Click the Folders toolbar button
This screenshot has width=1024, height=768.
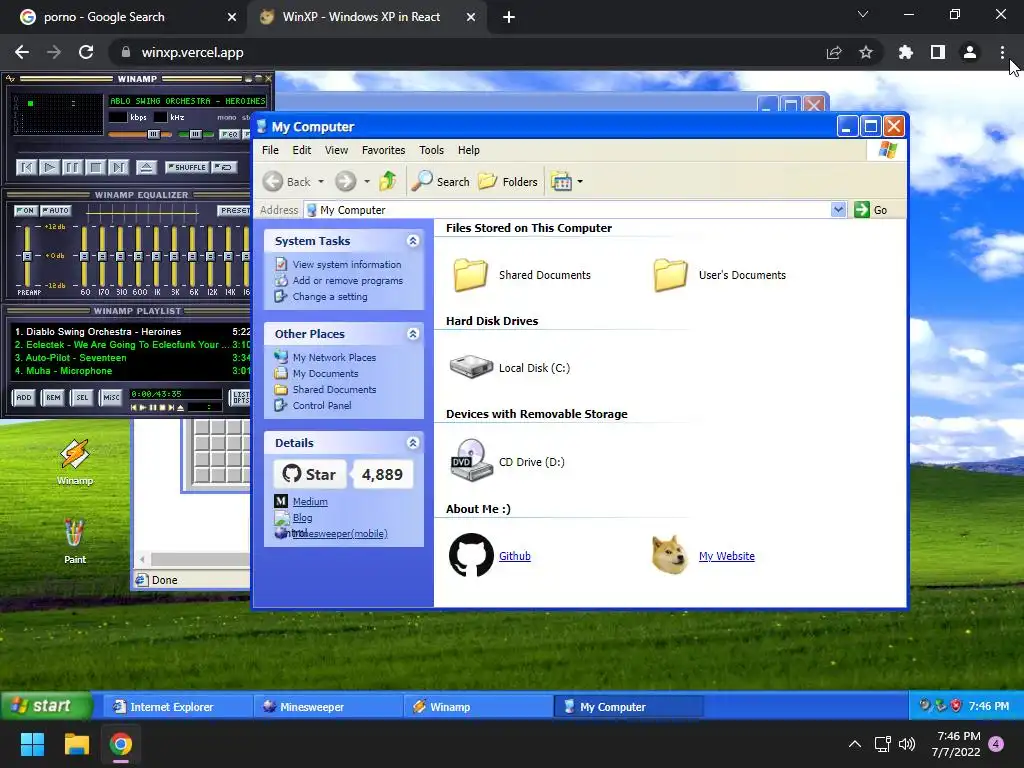tap(508, 182)
